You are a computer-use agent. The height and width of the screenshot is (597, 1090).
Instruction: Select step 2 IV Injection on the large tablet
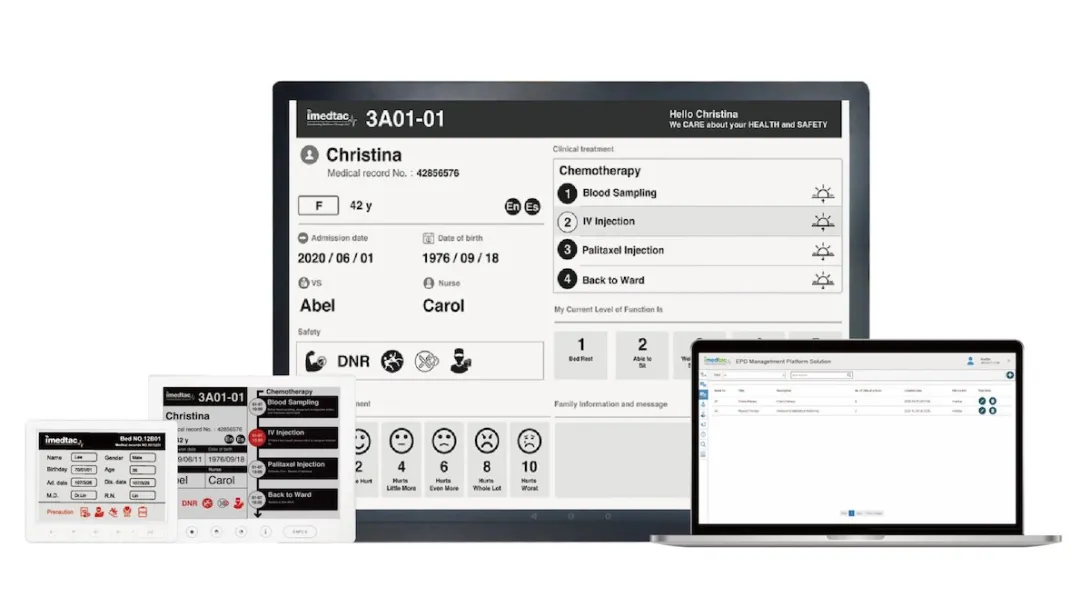point(698,222)
